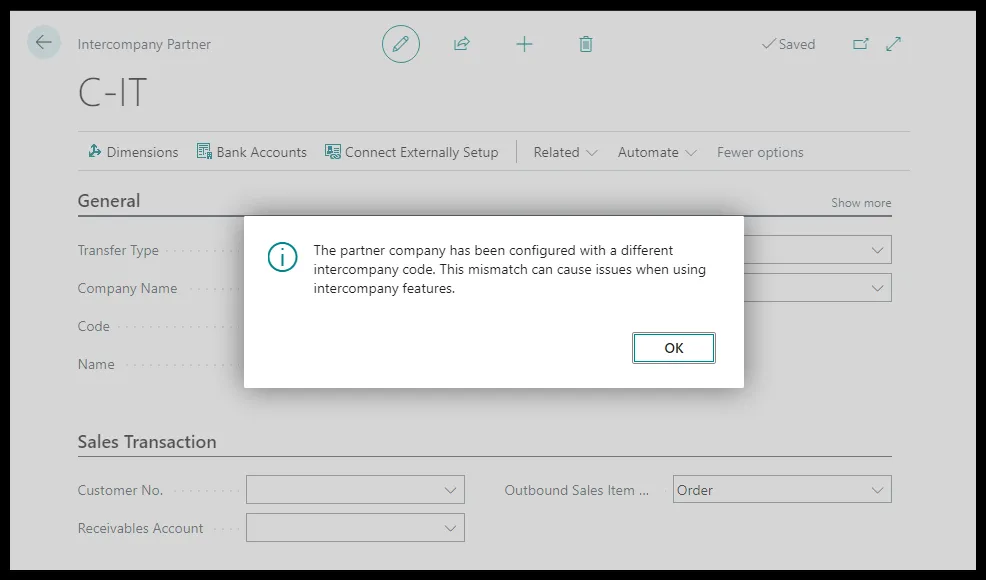Go back with the arrow button

click(43, 42)
